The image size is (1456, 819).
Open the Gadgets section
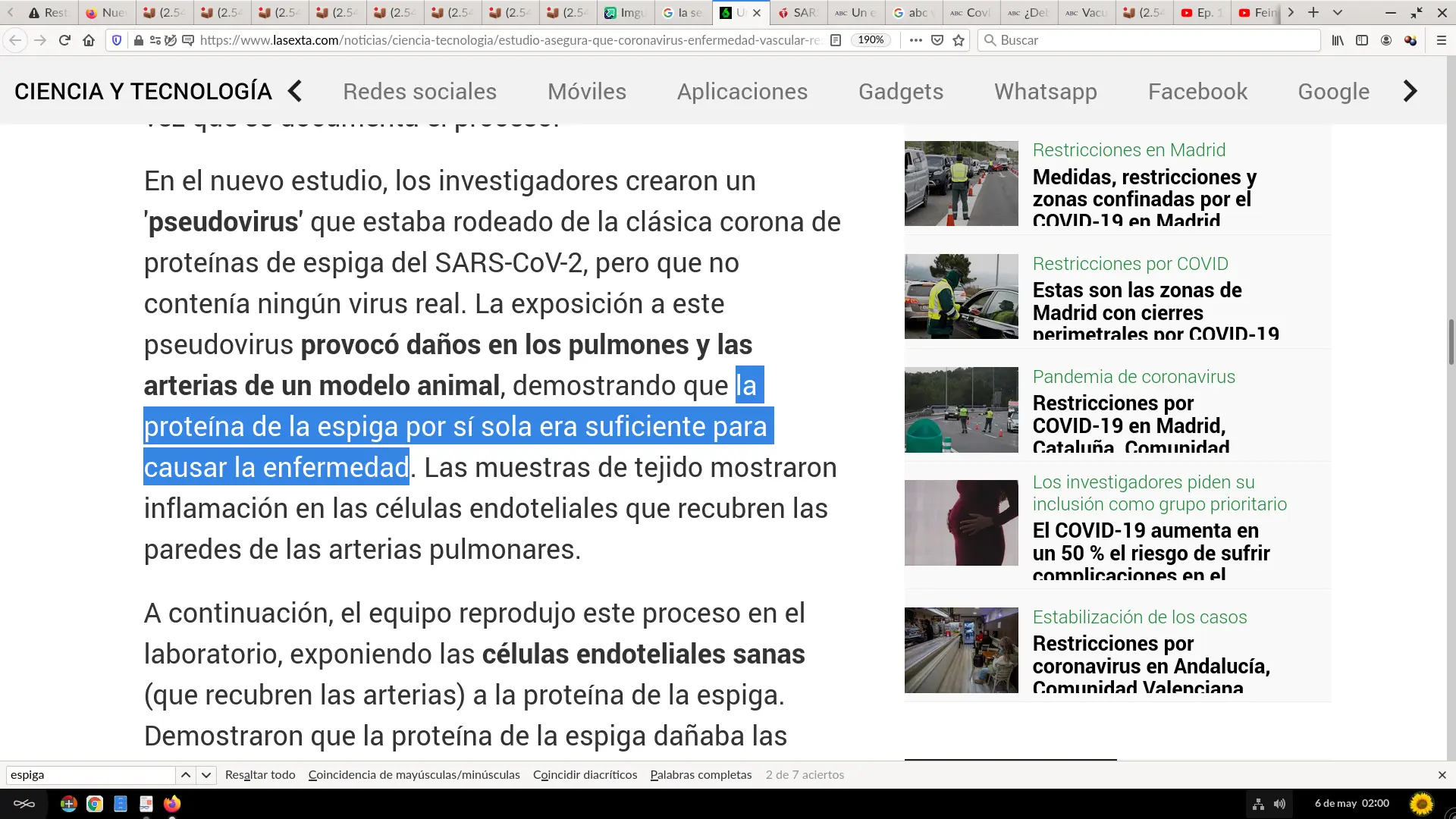(x=901, y=91)
